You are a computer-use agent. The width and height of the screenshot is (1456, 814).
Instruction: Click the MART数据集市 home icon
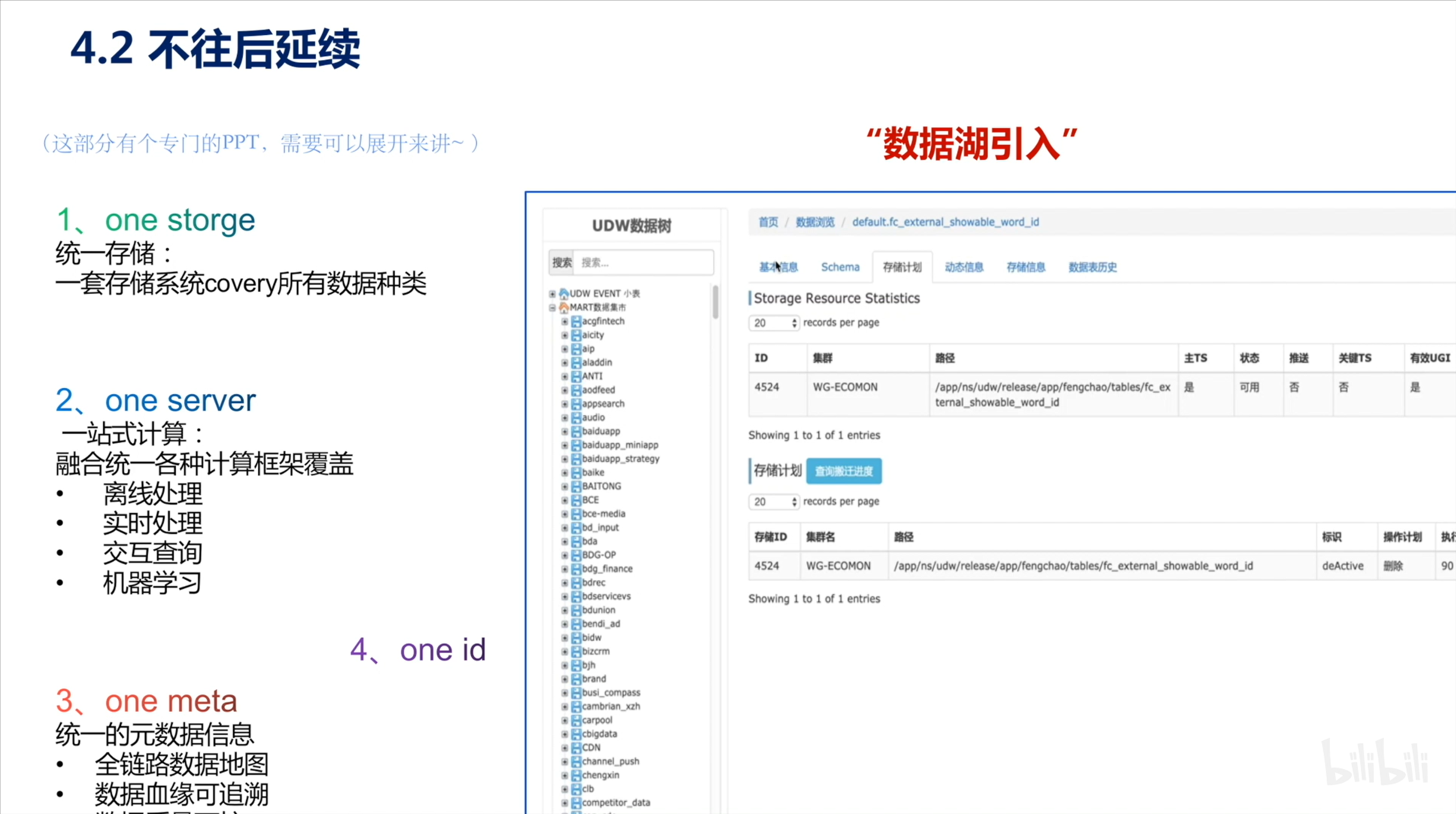click(564, 307)
